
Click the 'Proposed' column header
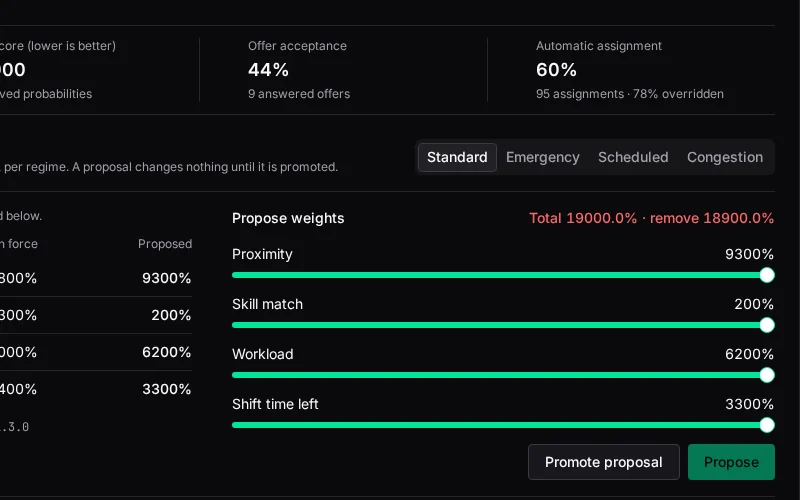(x=165, y=244)
